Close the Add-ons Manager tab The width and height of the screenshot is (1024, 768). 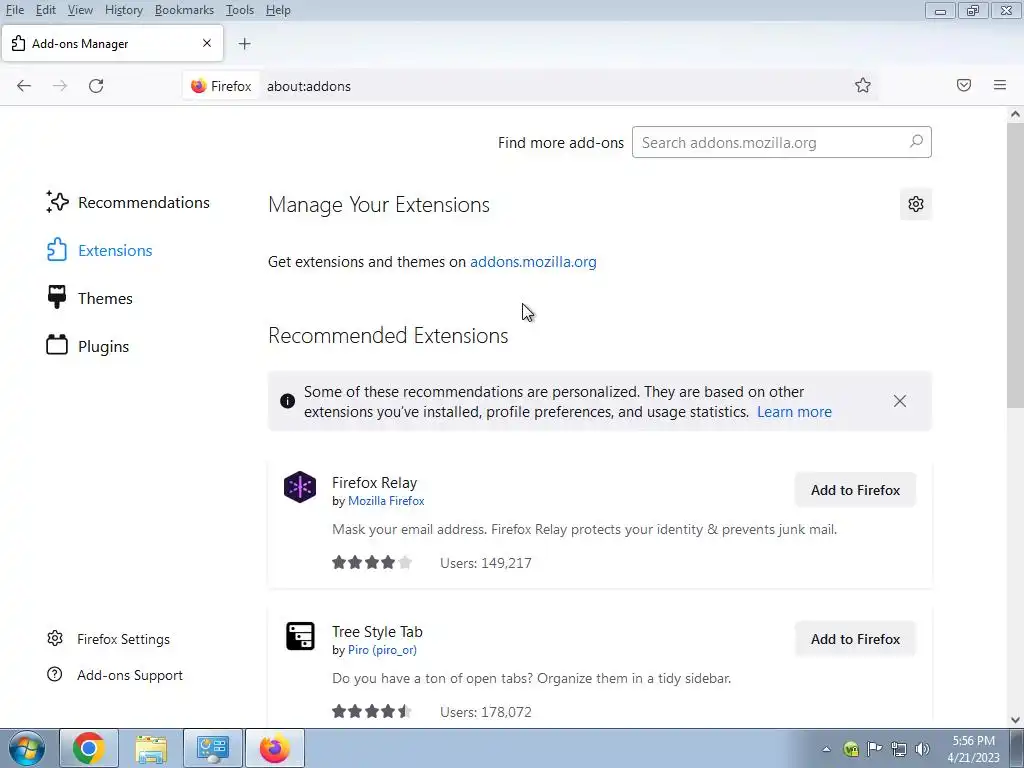(207, 43)
